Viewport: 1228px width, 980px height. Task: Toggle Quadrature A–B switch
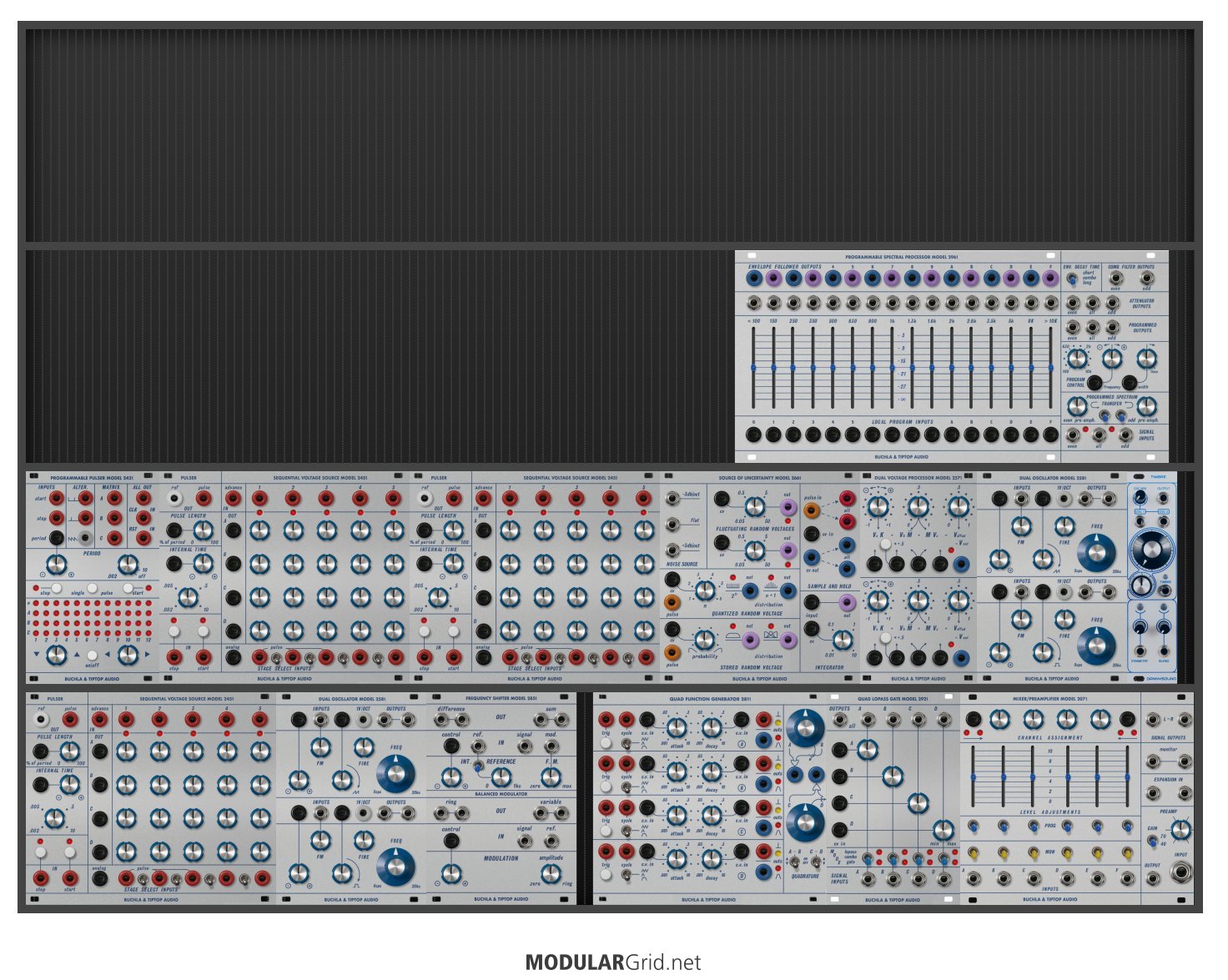[x=795, y=861]
